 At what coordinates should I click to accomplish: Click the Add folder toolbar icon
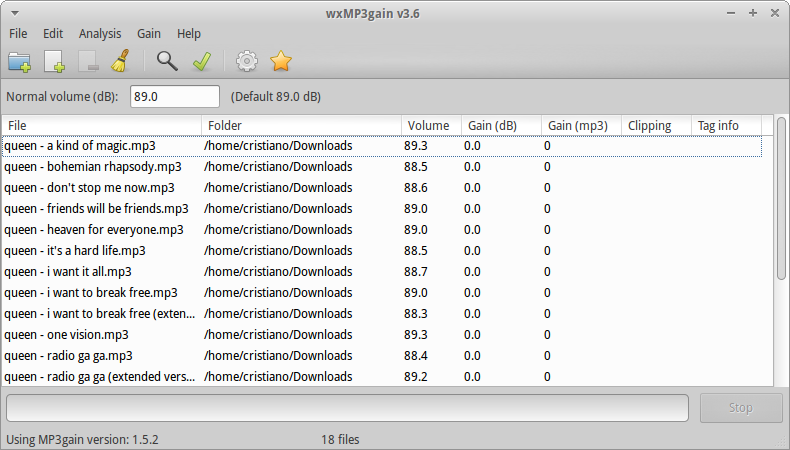click(x=20, y=61)
